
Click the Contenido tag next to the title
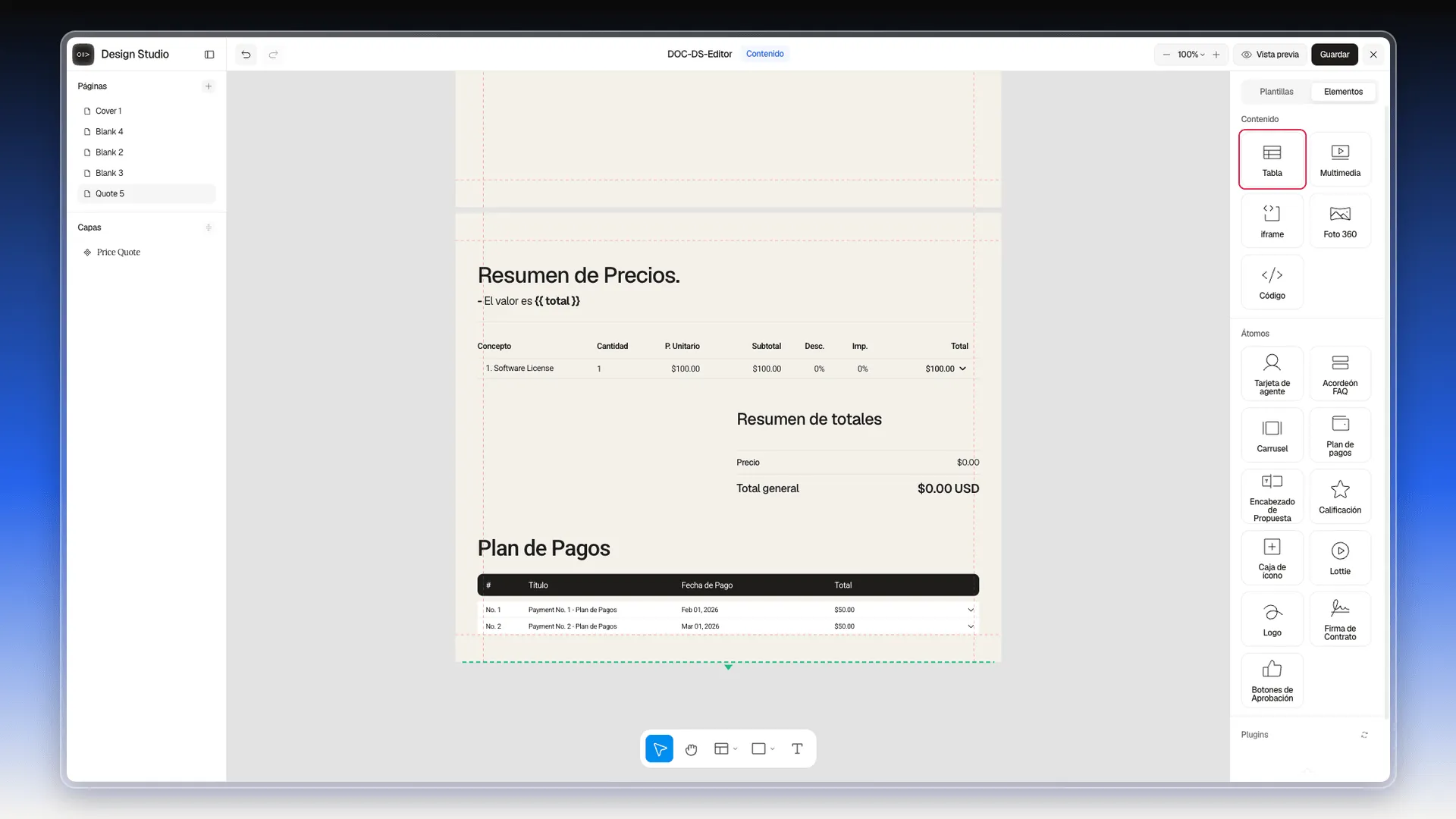pyautogui.click(x=764, y=54)
